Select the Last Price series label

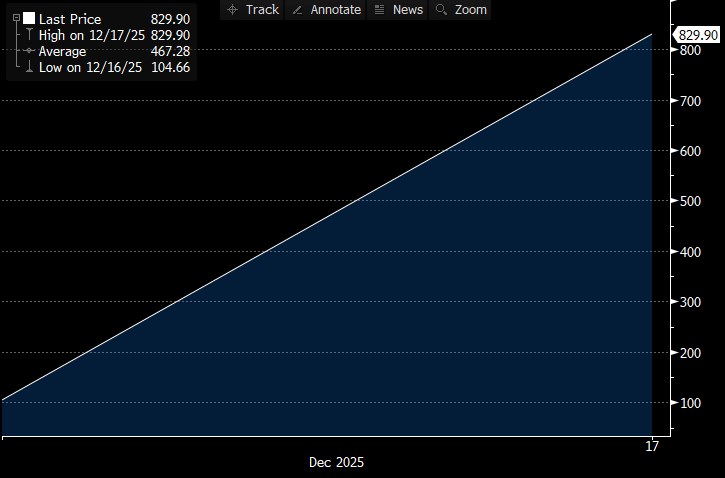point(70,19)
